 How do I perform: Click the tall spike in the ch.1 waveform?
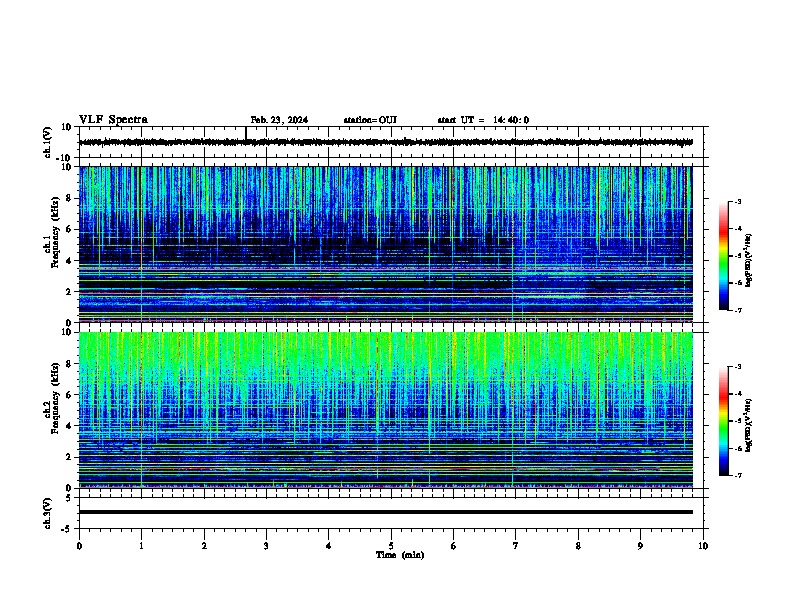pos(246,132)
